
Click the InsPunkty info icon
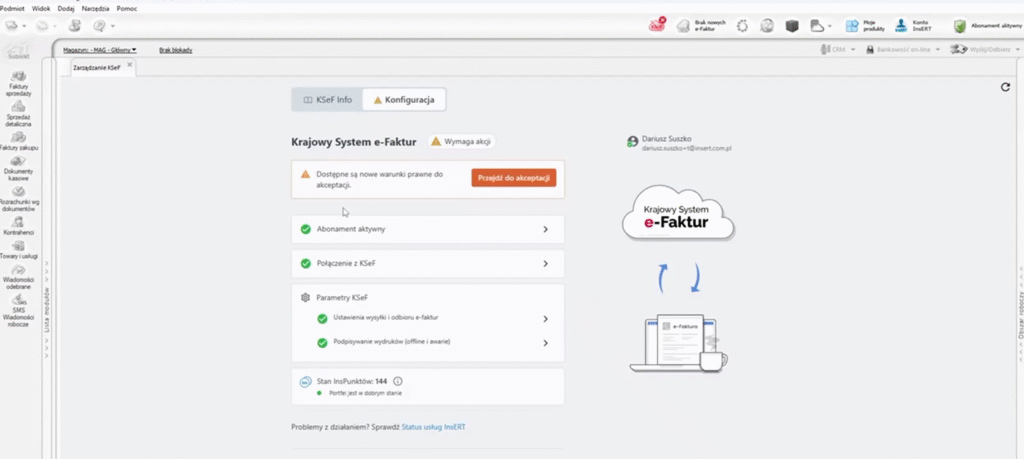pyautogui.click(x=398, y=381)
